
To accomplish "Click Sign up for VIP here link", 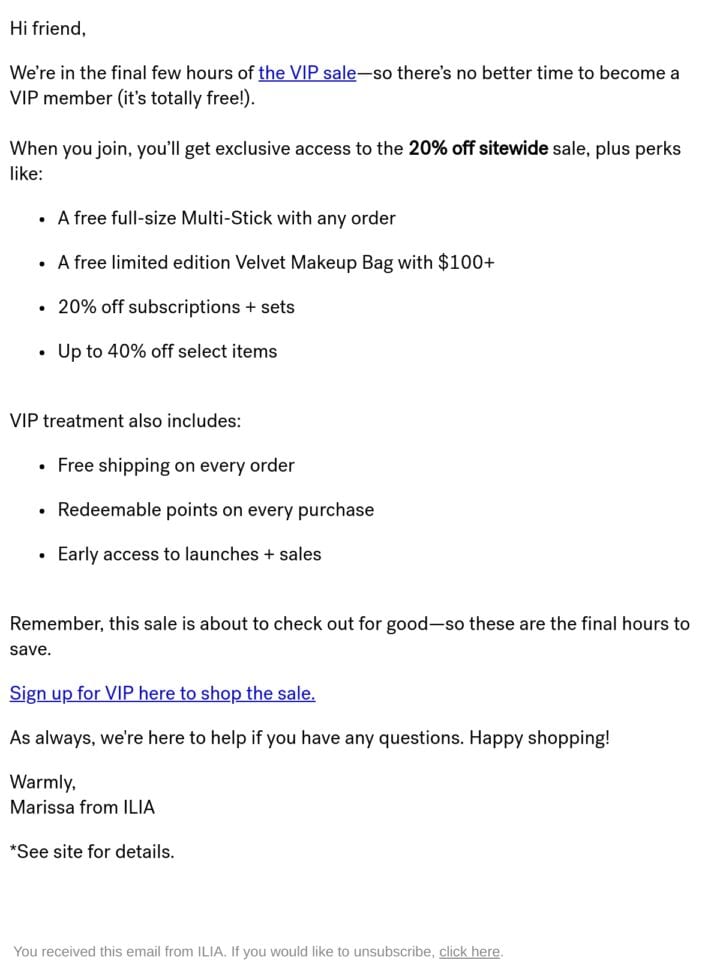I will 162,693.
